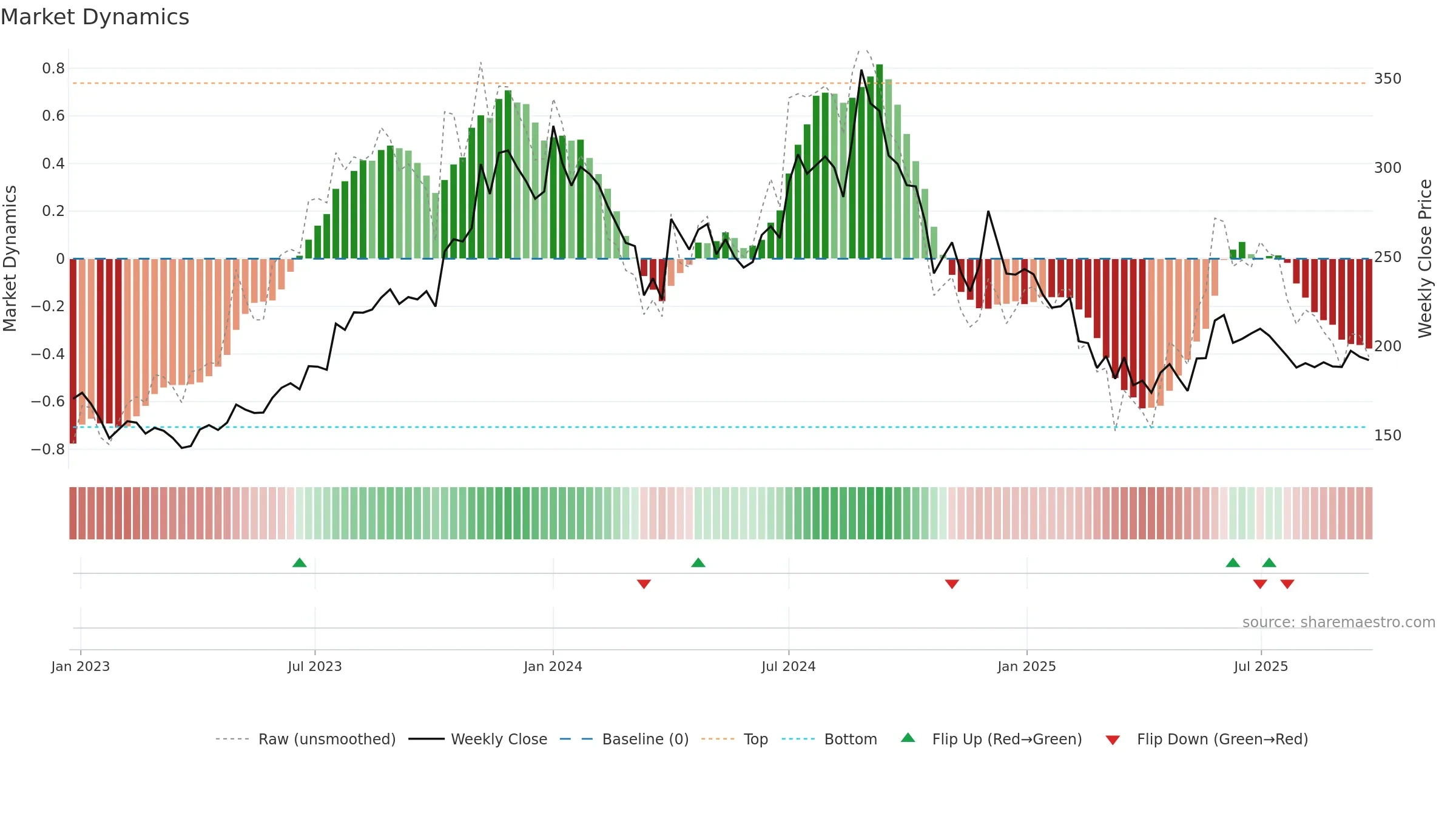Click the source: sharemaestro.com text

[x=1339, y=622]
